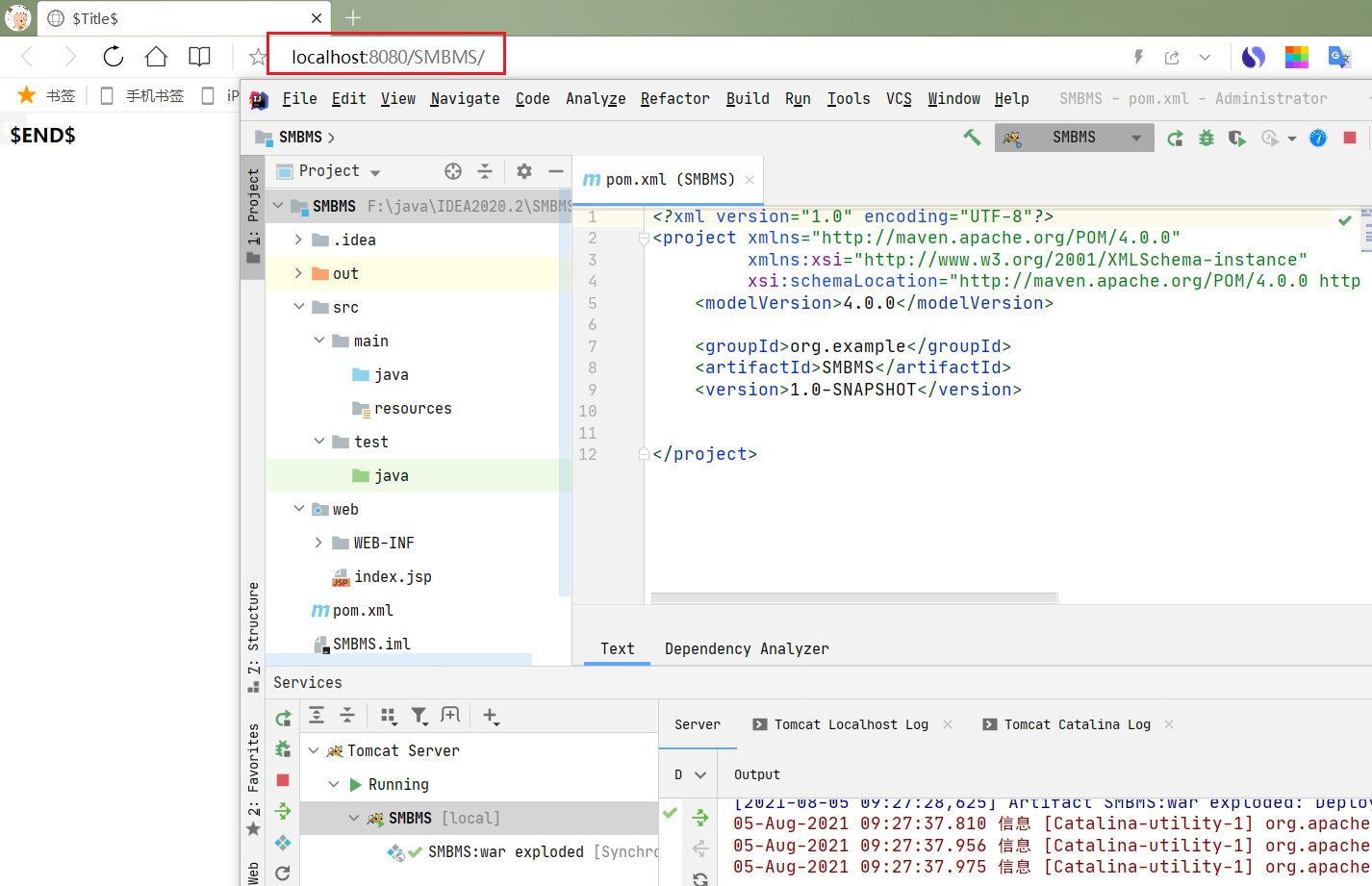The width and height of the screenshot is (1372, 886).
Task: Open the SMBMS run configuration dropdown
Action: 1075,138
